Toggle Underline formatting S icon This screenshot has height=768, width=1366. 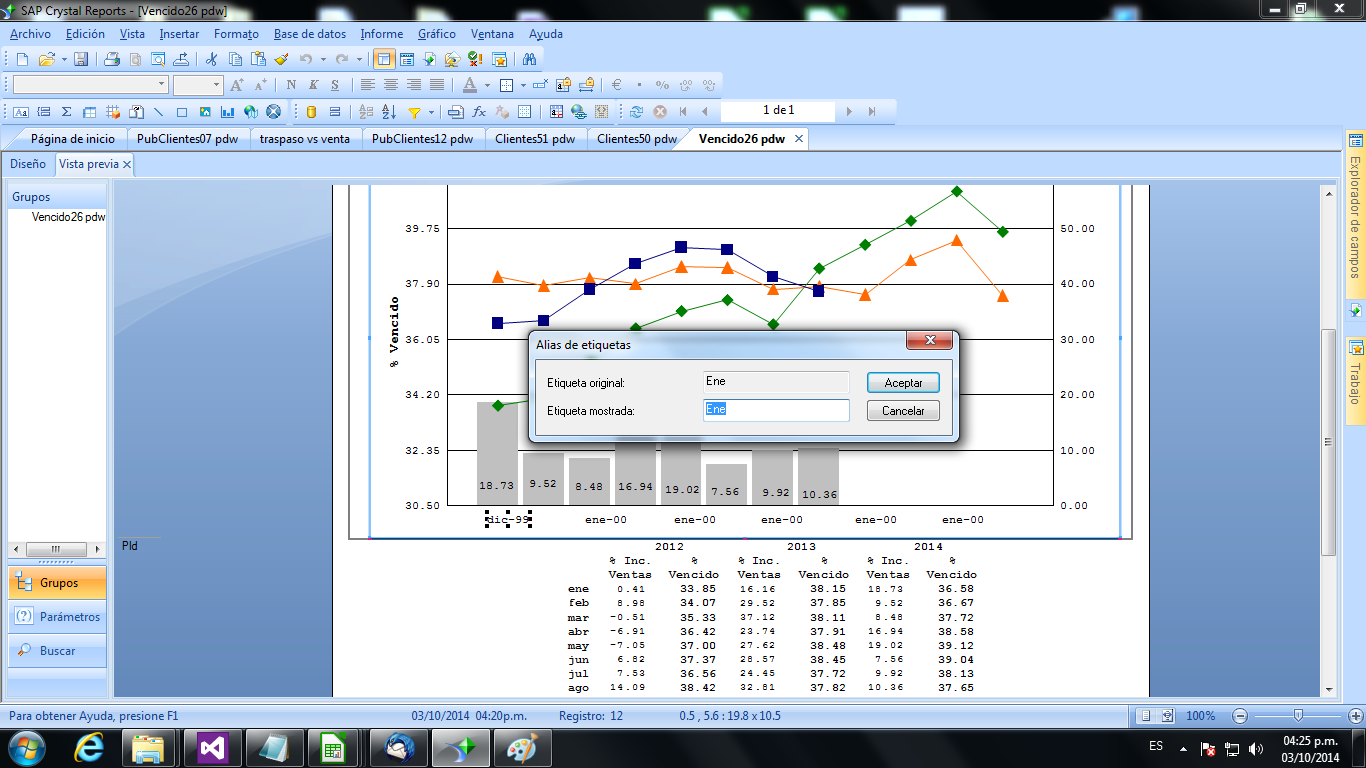[335, 85]
